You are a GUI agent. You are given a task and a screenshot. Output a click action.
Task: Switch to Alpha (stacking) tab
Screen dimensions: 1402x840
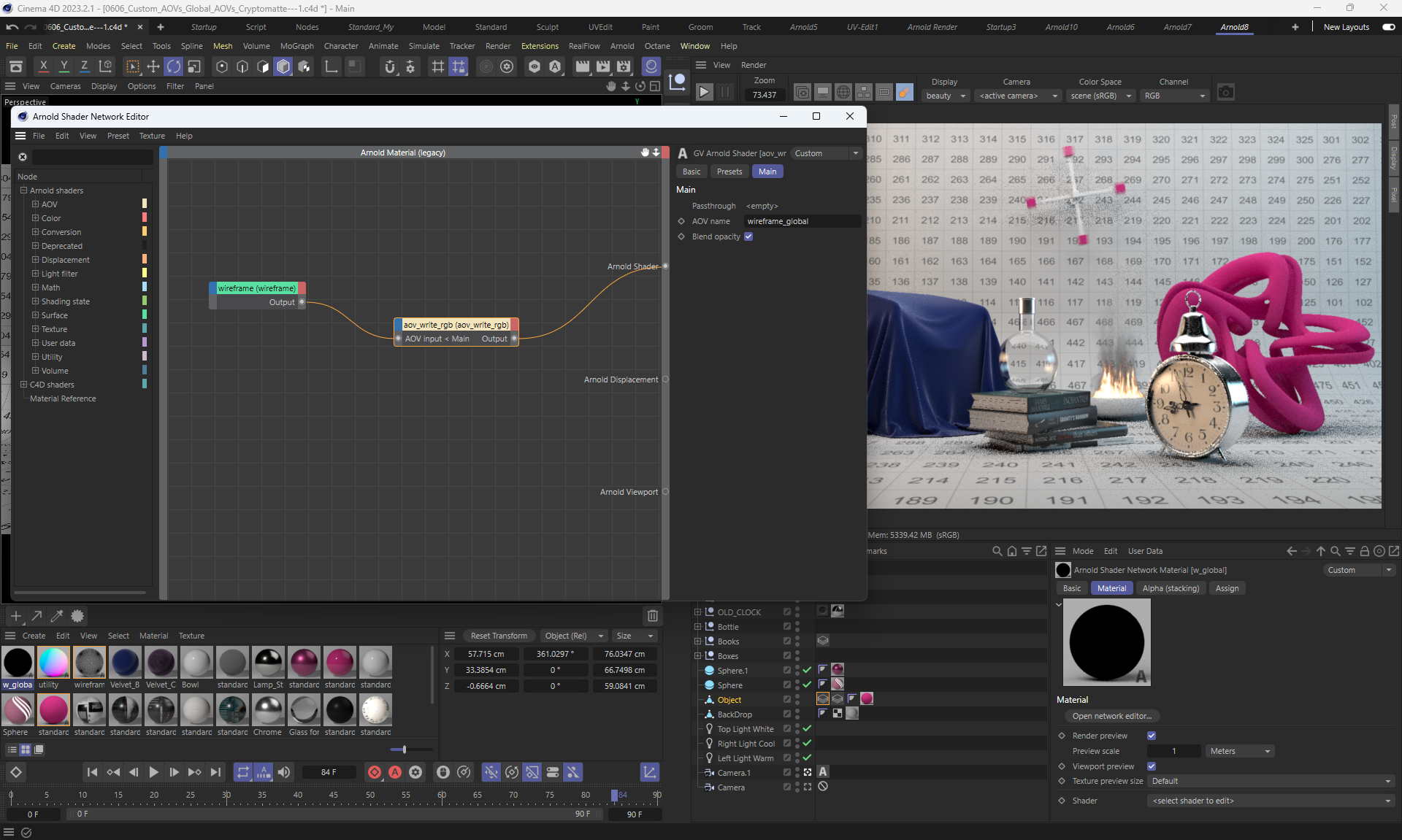coord(1171,588)
